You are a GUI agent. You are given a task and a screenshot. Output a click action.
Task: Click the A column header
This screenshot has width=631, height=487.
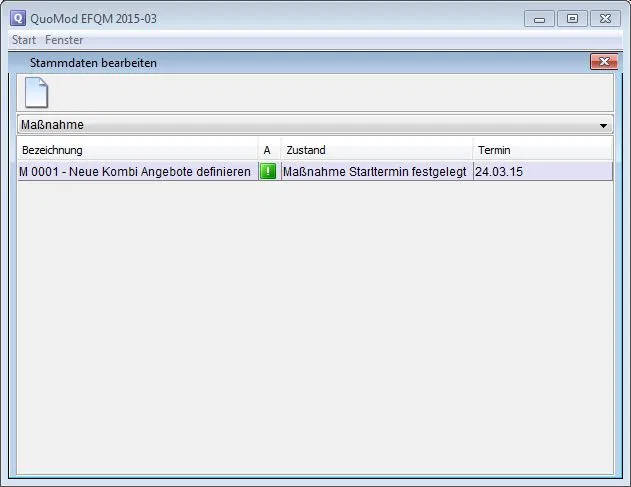pos(268,150)
